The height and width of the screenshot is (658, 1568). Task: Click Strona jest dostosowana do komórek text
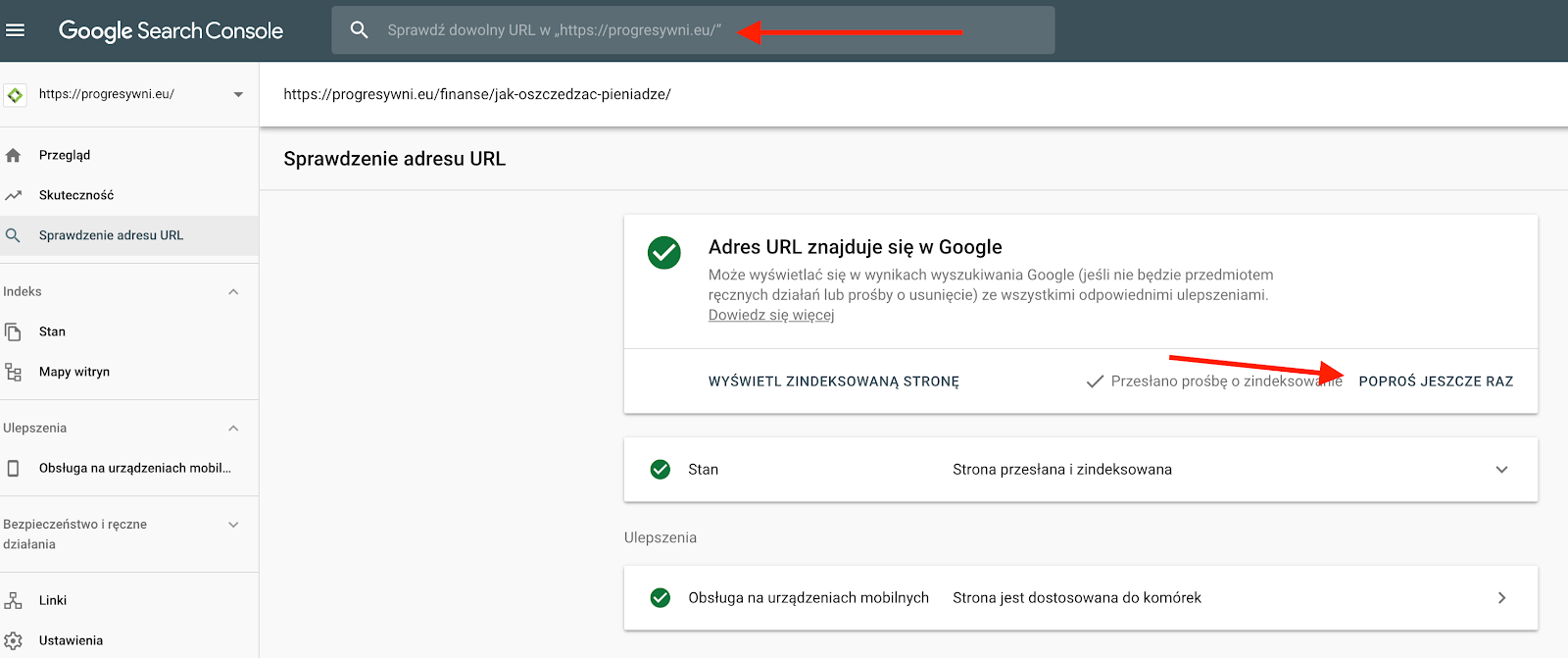click(x=1077, y=598)
